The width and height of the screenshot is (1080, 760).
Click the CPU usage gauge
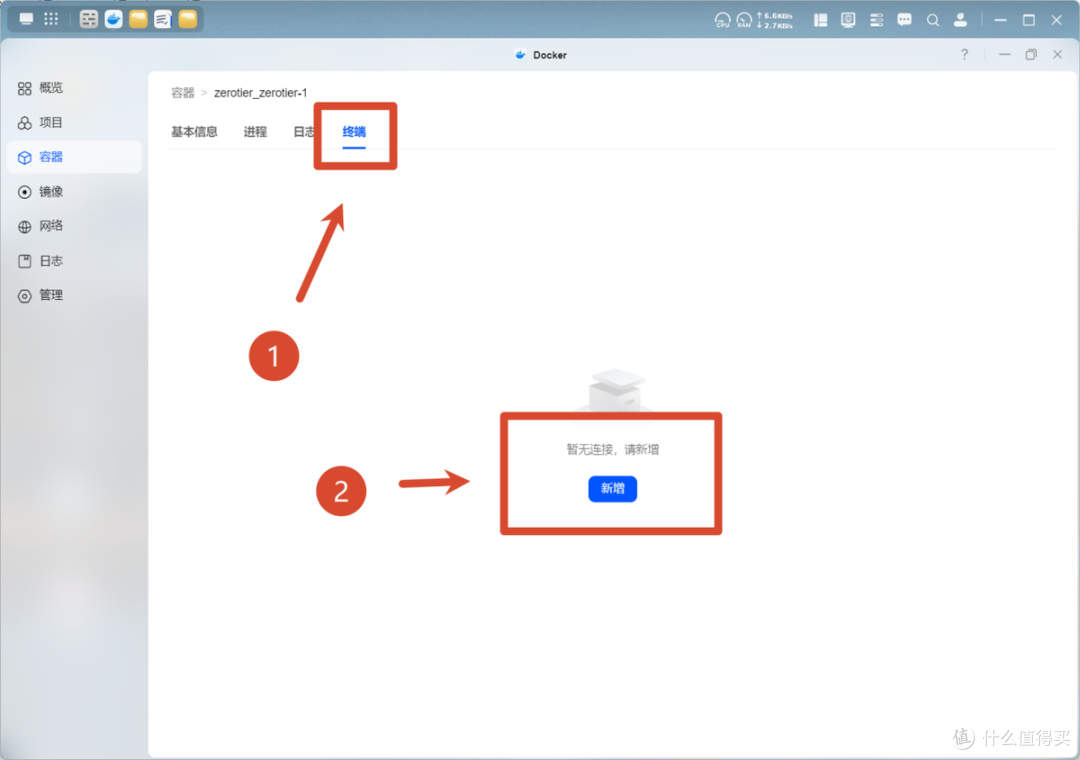tap(723, 20)
